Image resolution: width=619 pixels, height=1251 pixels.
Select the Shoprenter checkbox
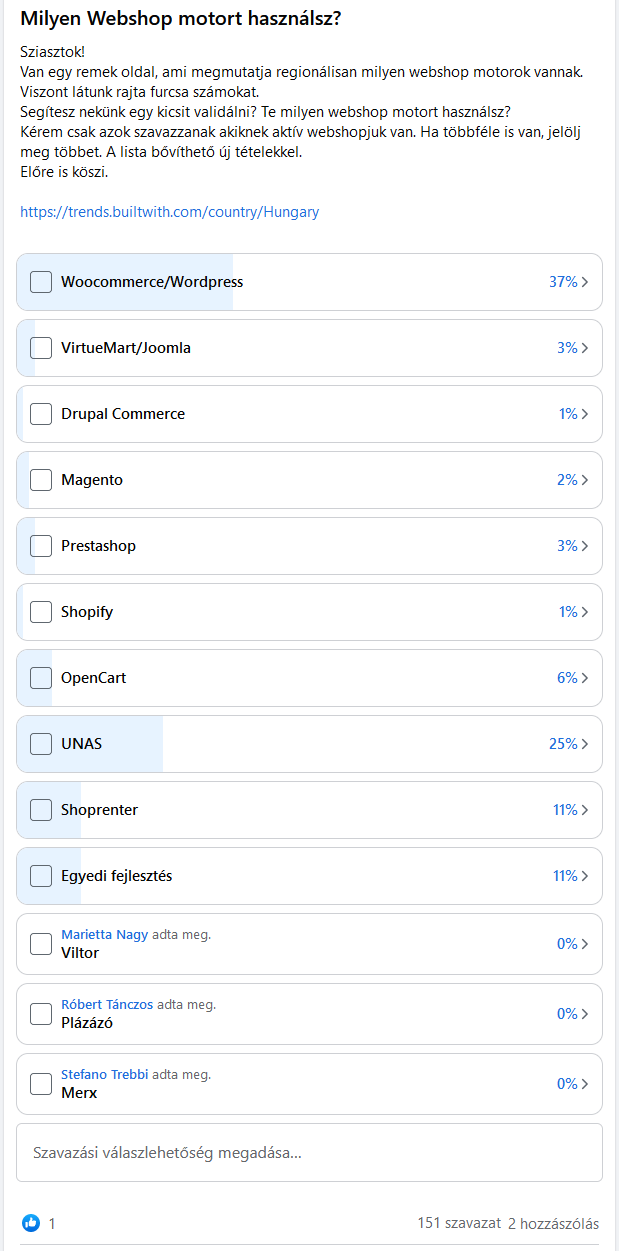(x=41, y=810)
